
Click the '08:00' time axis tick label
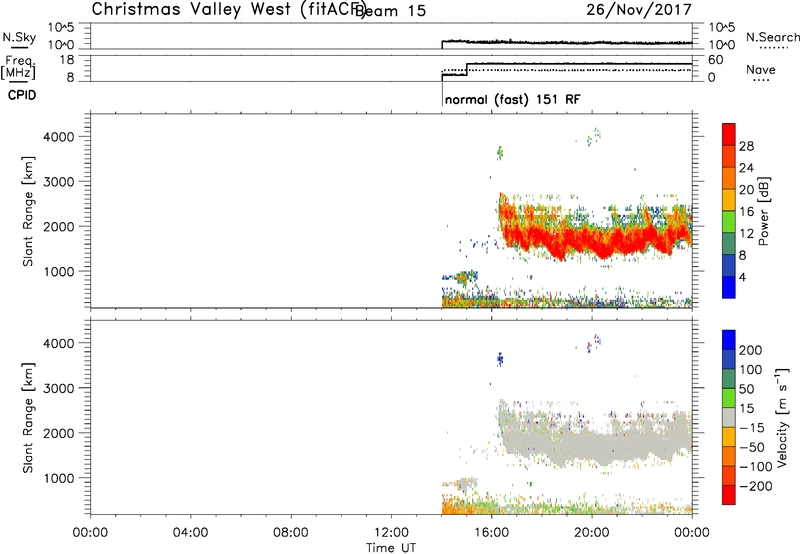pos(291,533)
